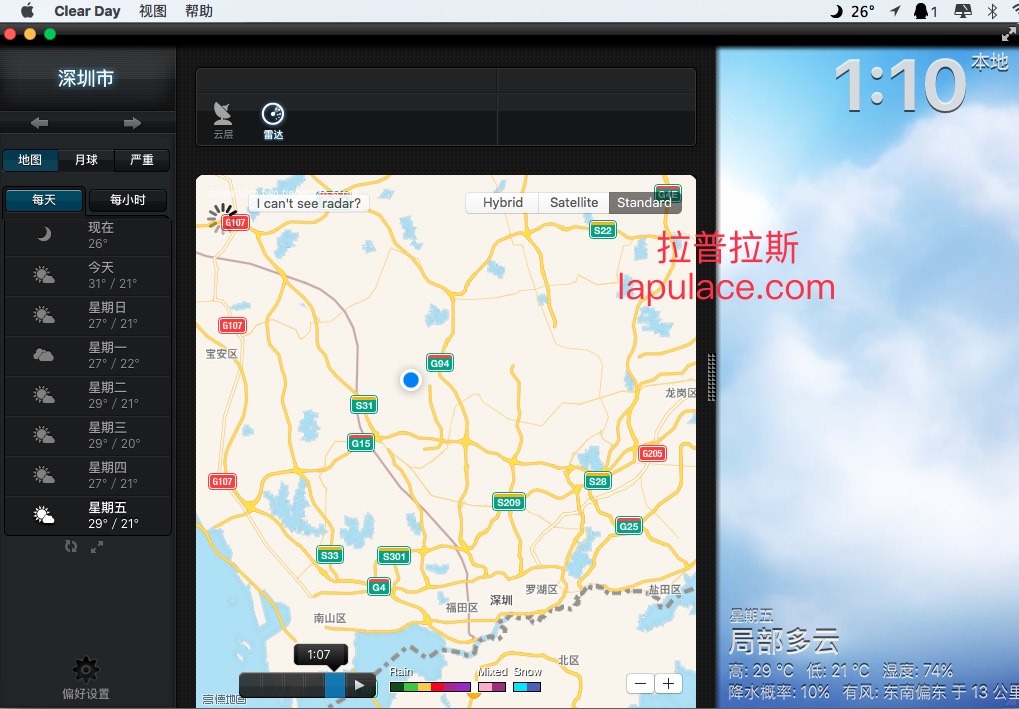1019x709 pixels.
Task: Open the Apple menu
Action: pyautogui.click(x=28, y=11)
